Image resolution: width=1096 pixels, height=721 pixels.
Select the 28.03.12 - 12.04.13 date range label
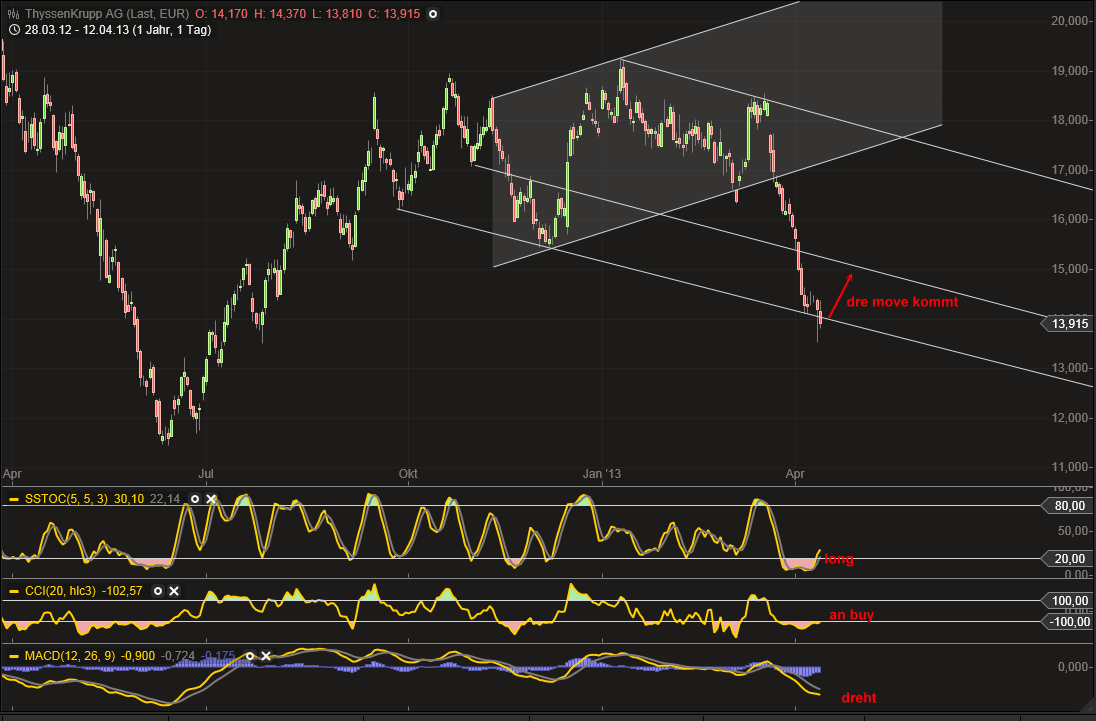coord(117,30)
